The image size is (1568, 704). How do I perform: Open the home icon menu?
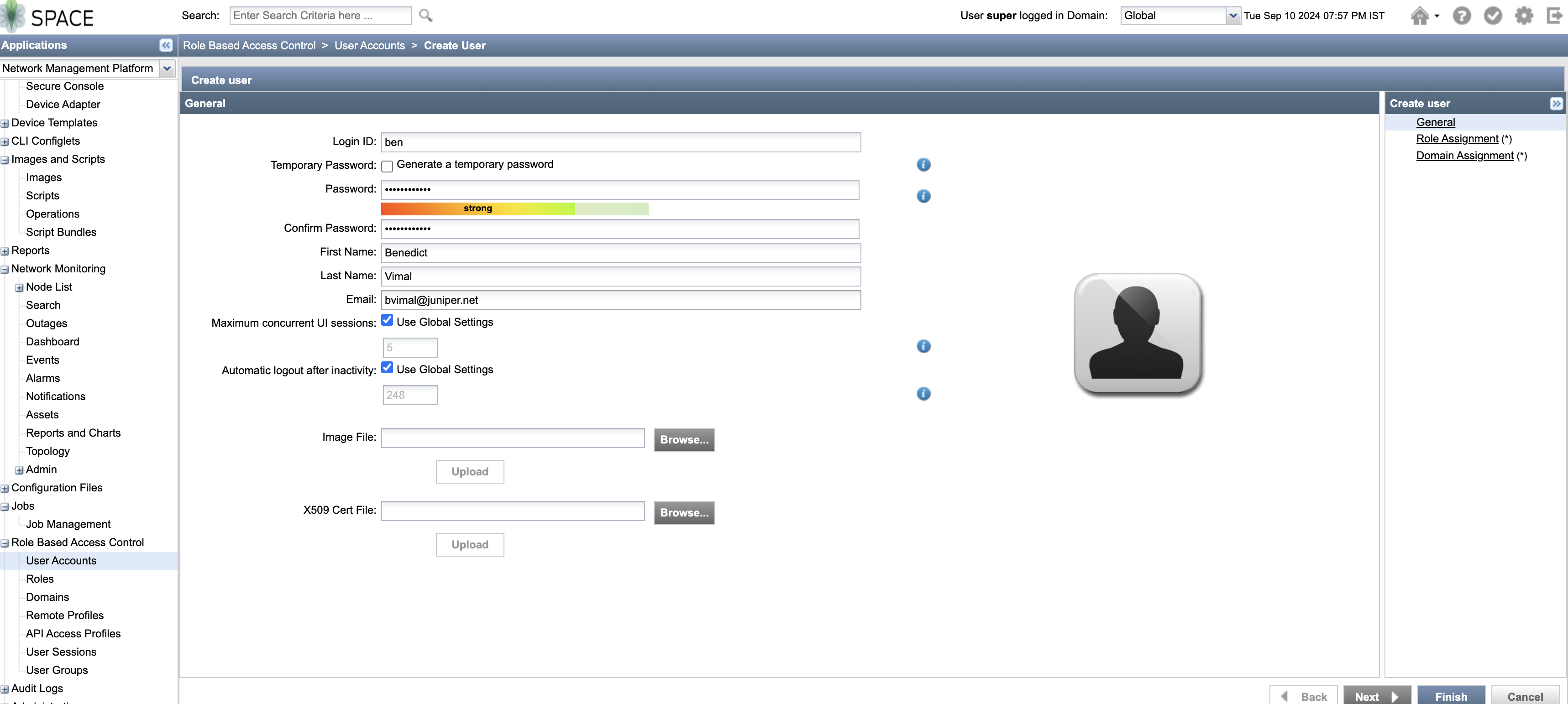1424,16
